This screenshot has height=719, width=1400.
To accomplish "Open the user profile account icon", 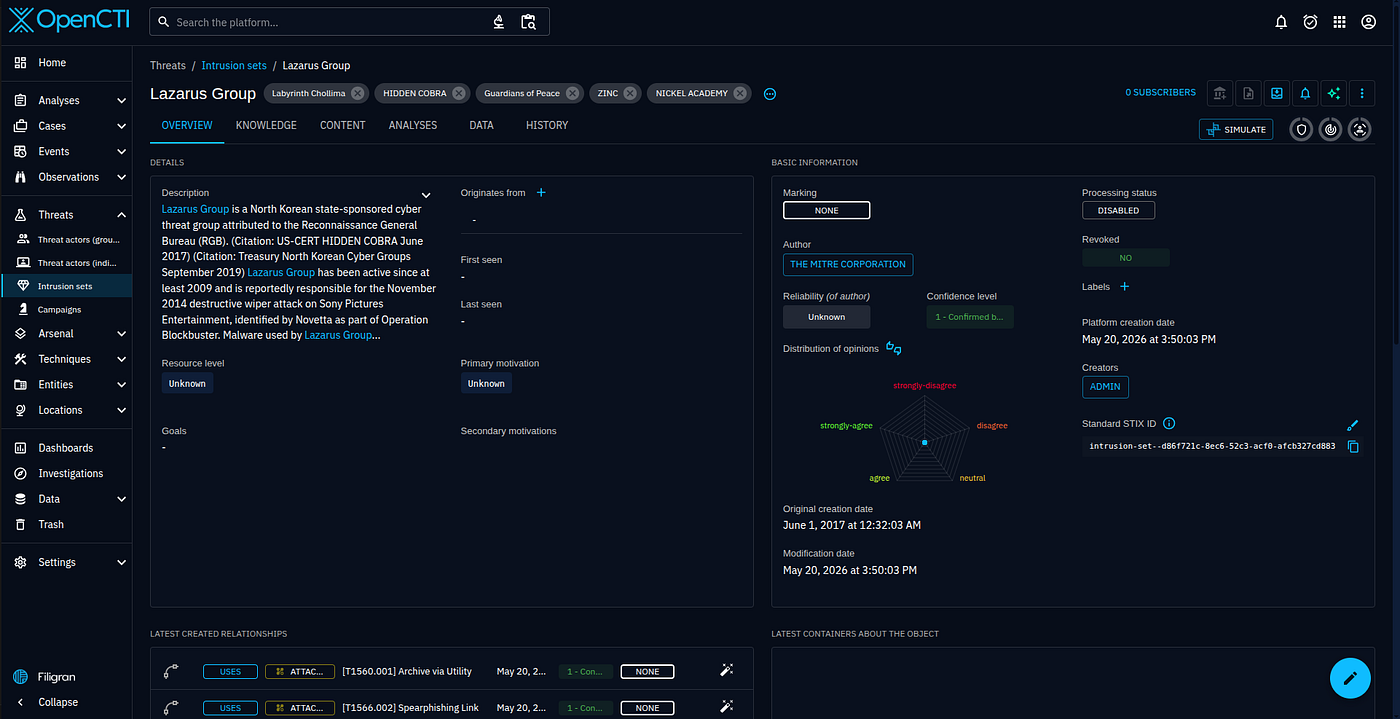I will click(1369, 22).
